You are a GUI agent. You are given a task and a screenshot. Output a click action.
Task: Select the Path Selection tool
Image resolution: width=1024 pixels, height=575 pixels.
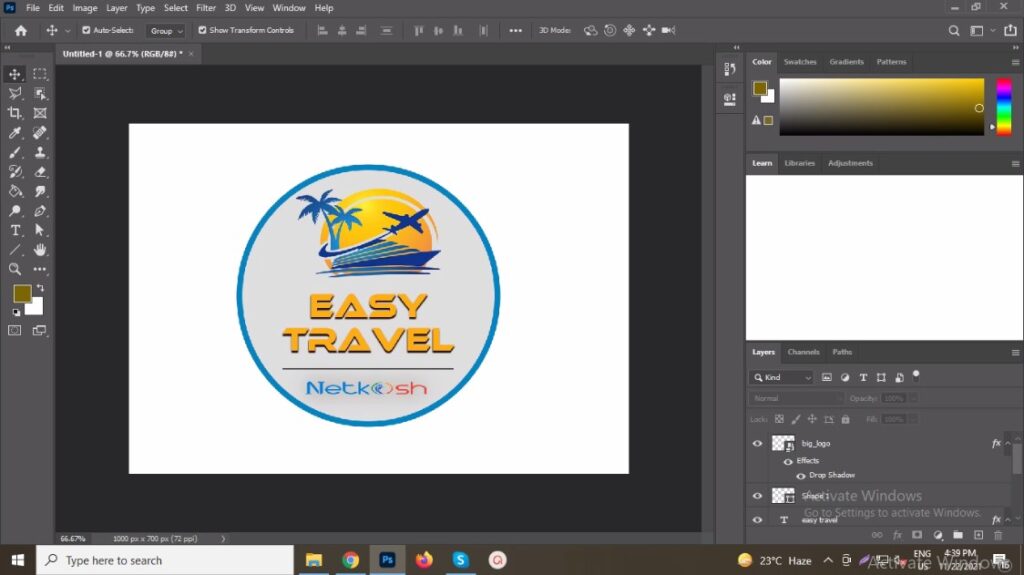click(x=40, y=230)
